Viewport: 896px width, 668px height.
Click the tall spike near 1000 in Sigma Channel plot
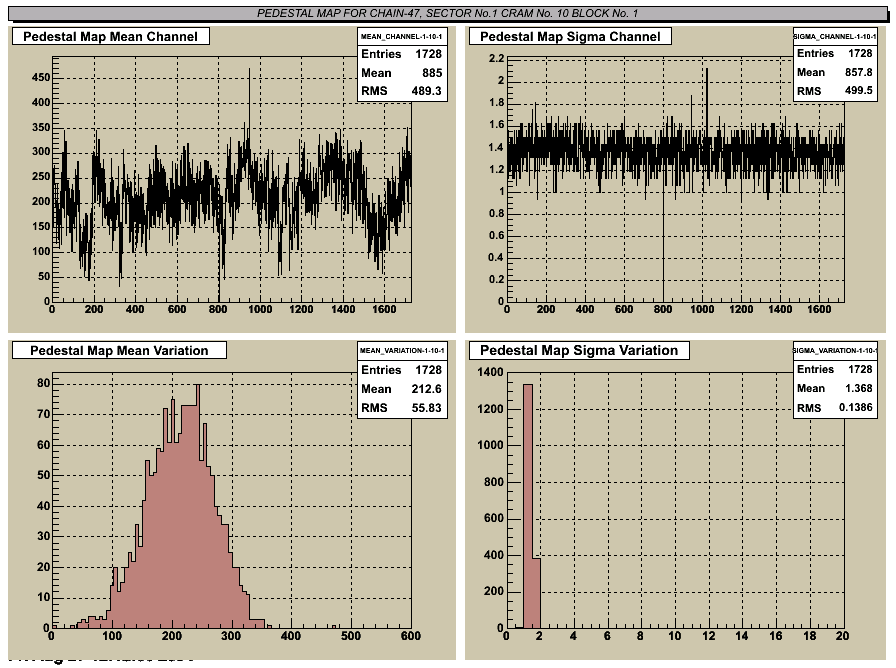tap(707, 103)
